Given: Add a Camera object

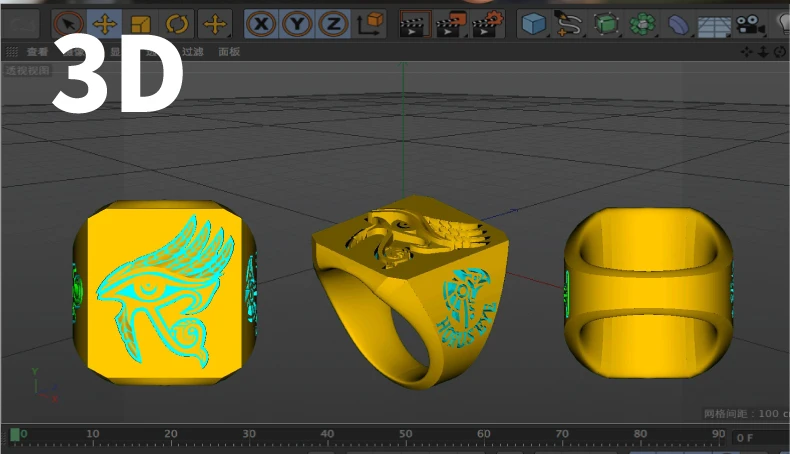Looking at the screenshot, I should (750, 24).
